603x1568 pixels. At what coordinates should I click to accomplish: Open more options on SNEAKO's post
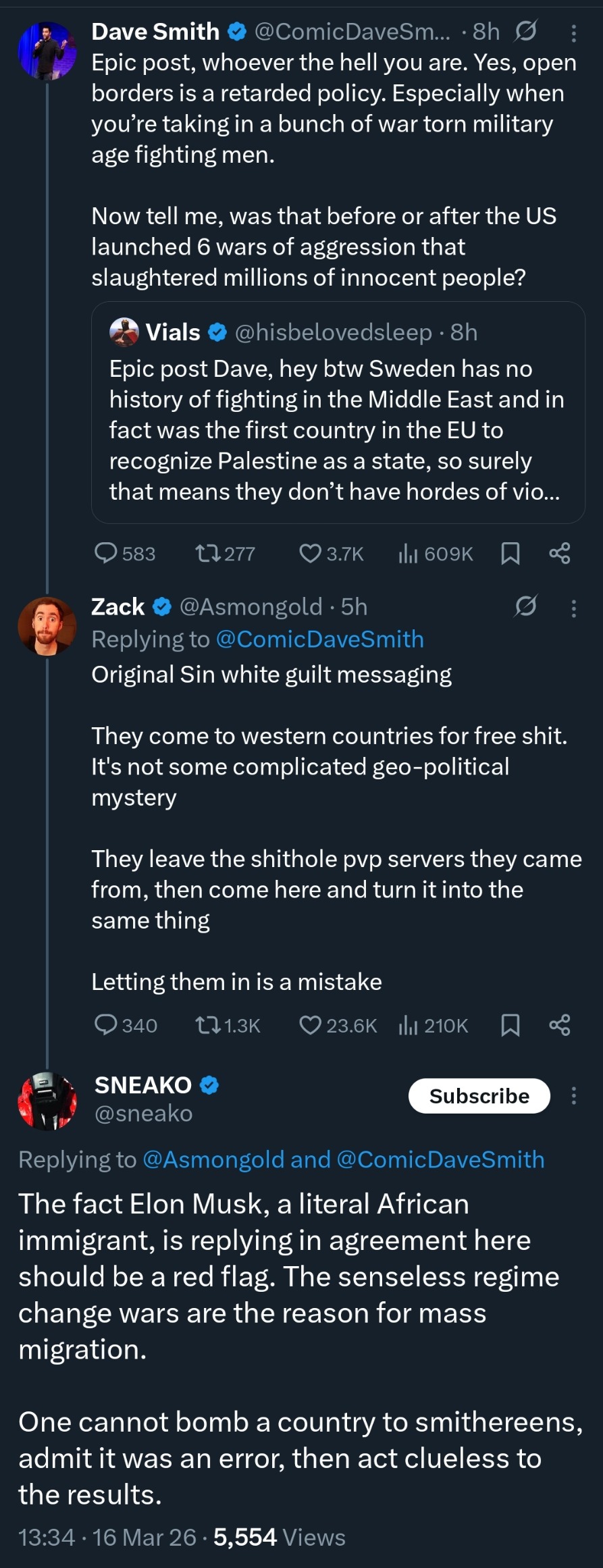[x=573, y=1095]
